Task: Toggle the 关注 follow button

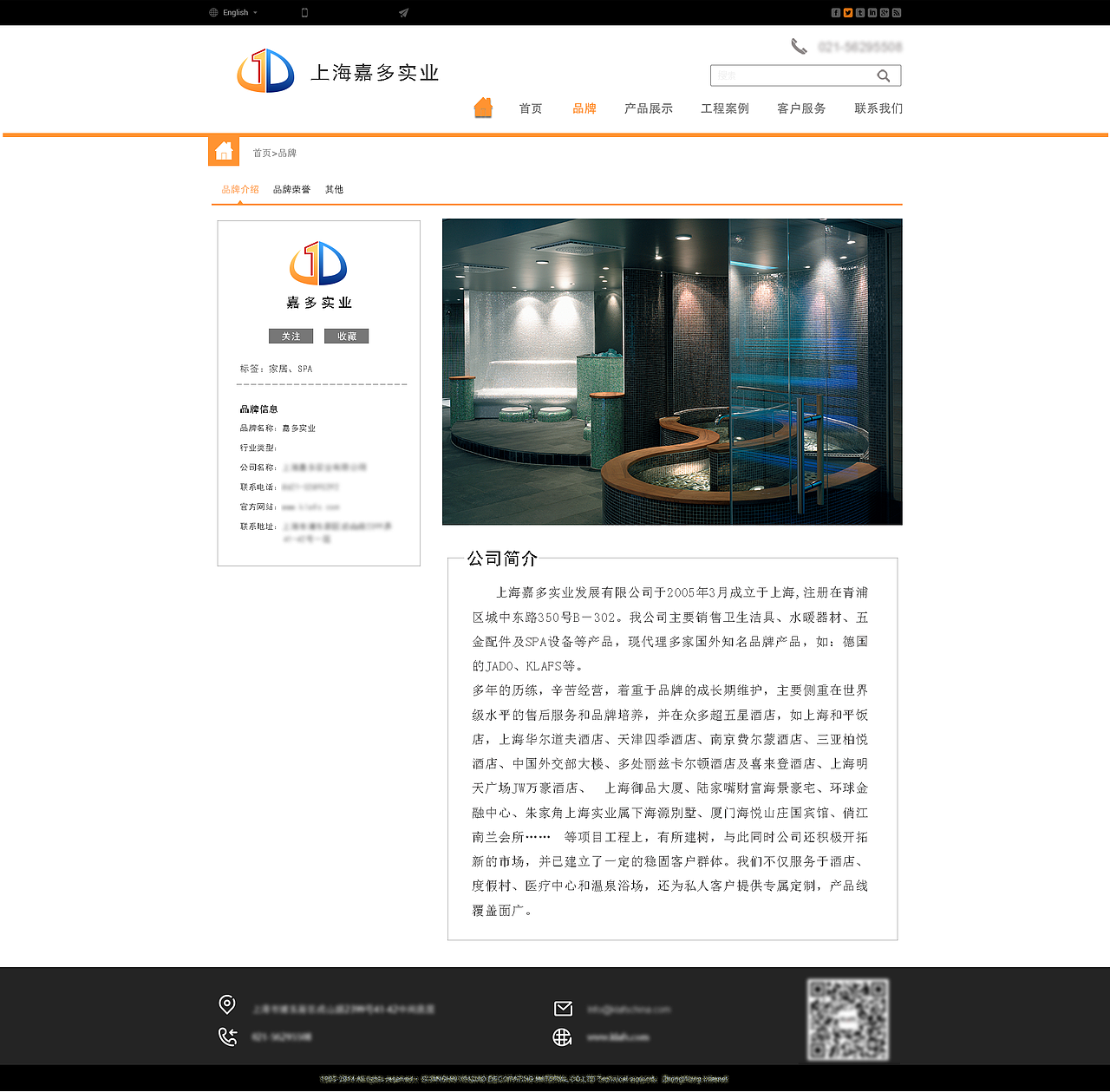Action: tap(291, 336)
